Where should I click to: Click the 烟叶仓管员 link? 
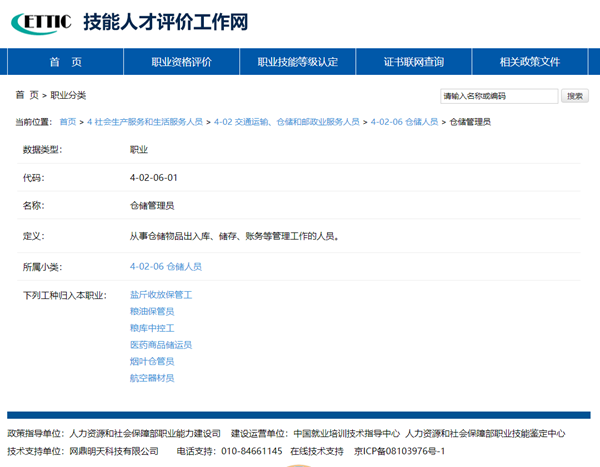pos(152,361)
